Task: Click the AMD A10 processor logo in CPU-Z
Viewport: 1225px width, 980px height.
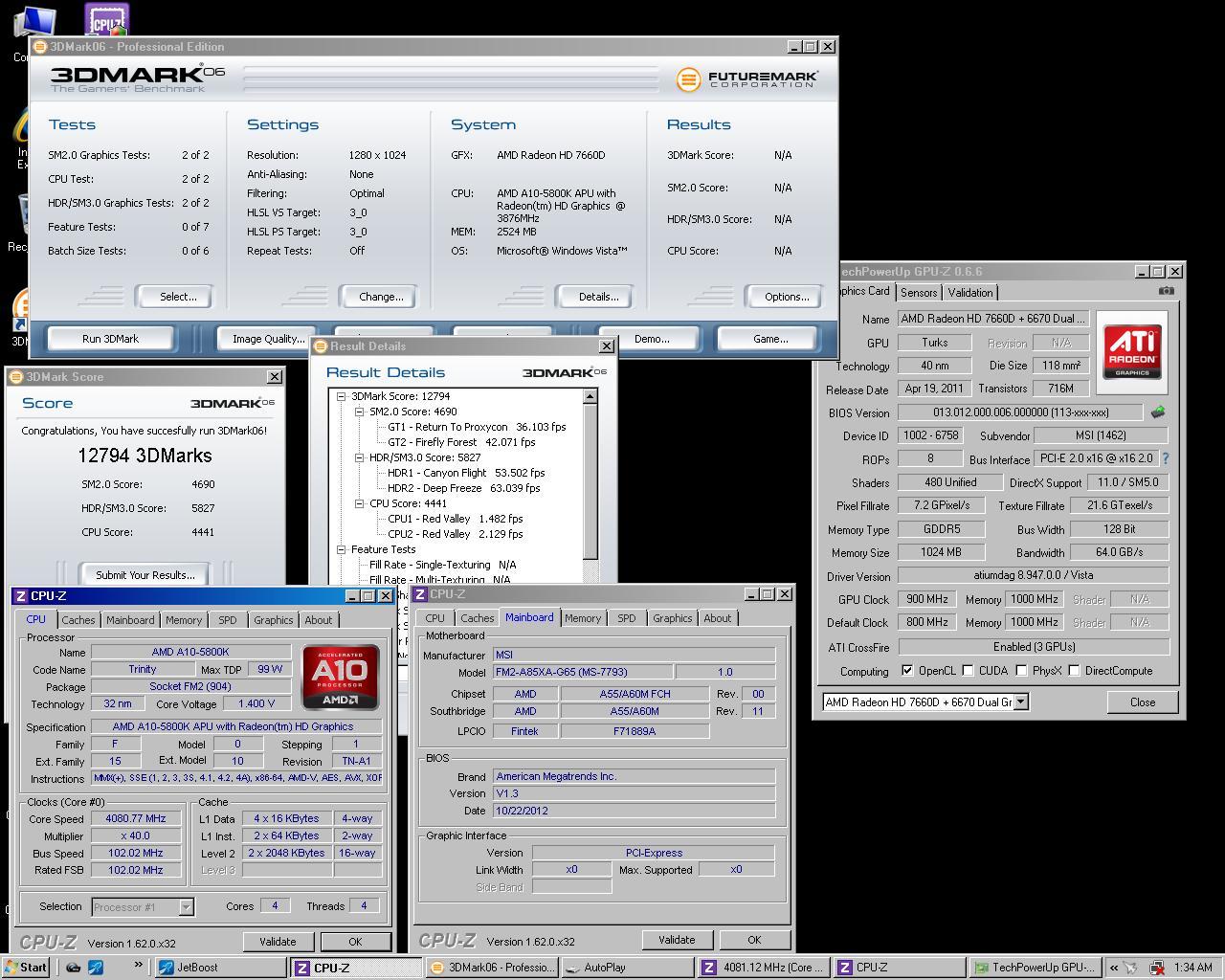Action: (341, 677)
